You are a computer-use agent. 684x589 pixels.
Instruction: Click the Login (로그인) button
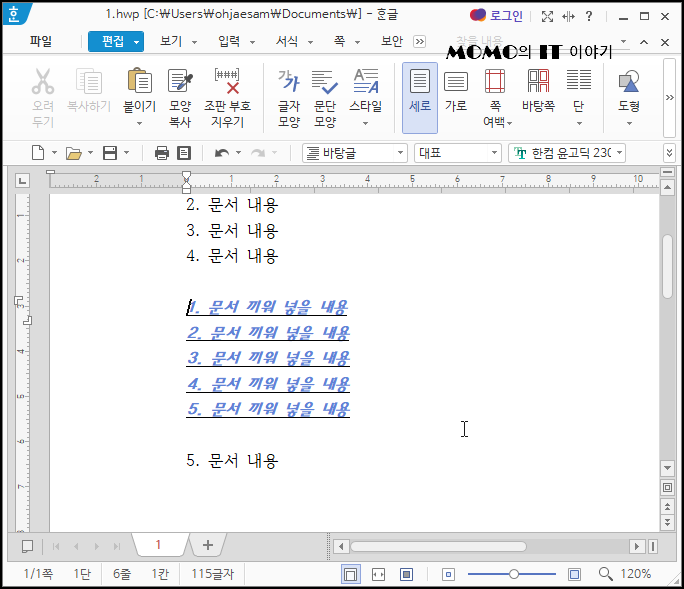click(x=496, y=16)
